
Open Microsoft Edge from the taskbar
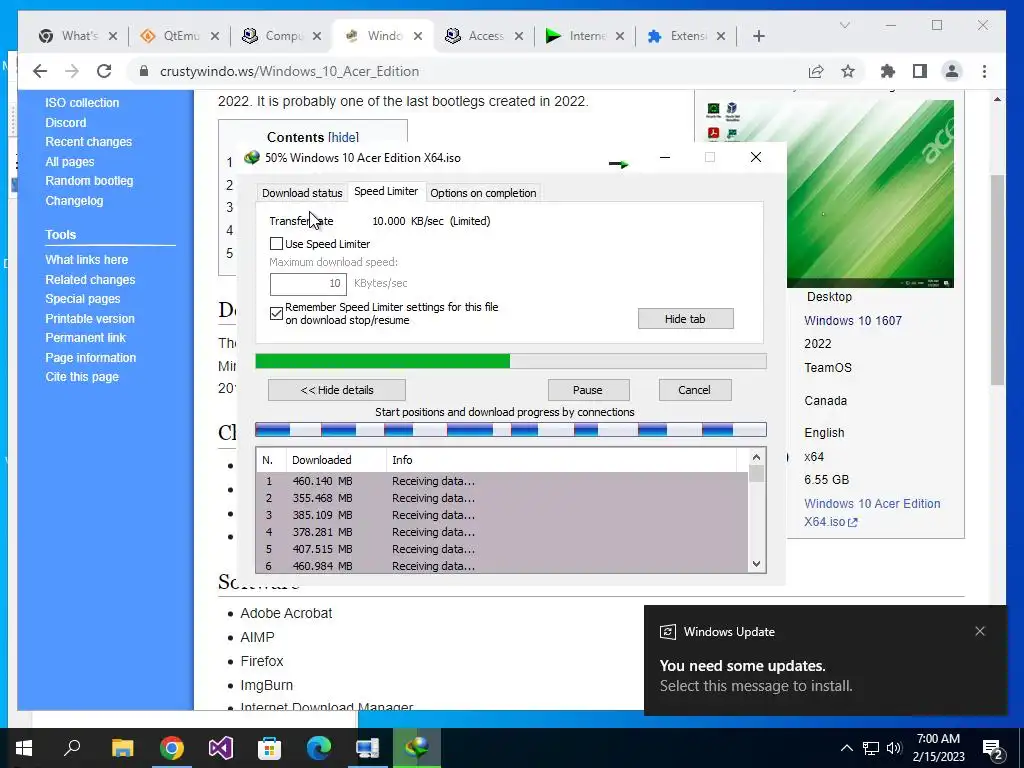pos(319,748)
